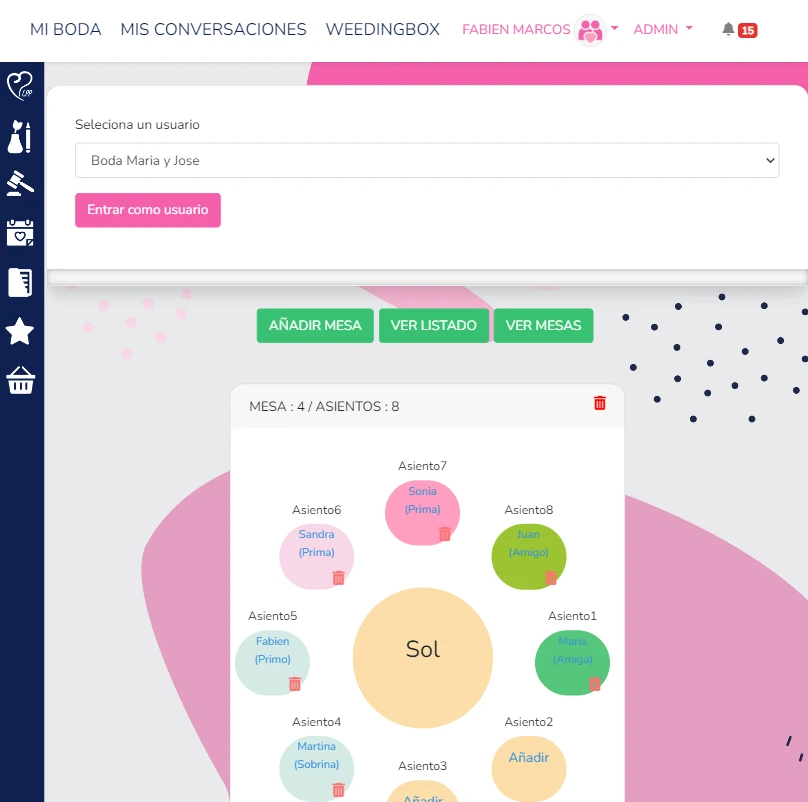Remove Sonia from Asiento7 with the trash icon

click(x=445, y=534)
